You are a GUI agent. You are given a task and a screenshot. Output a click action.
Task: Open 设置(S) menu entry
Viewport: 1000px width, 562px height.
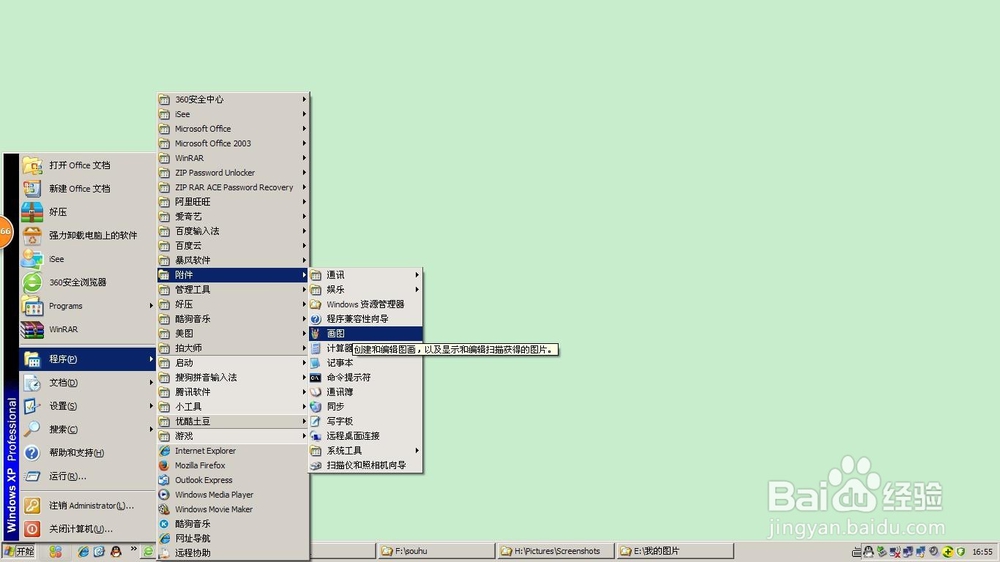pos(87,406)
